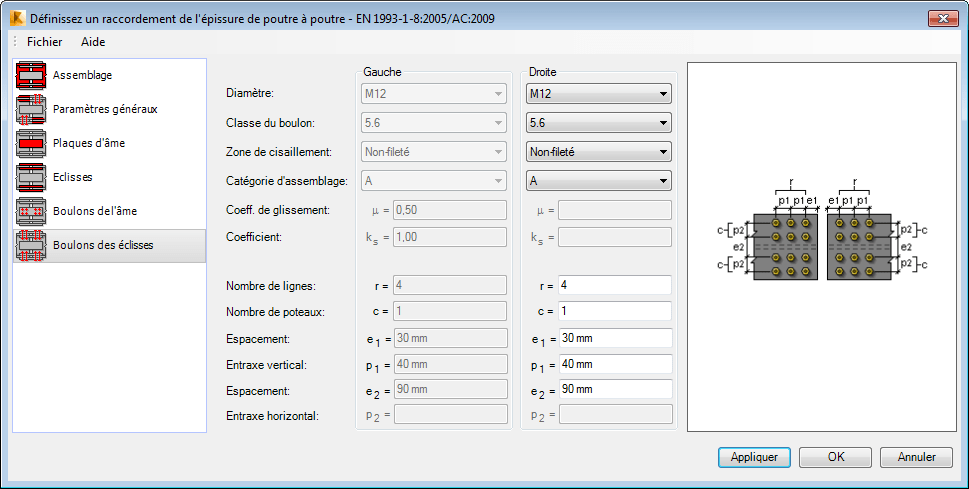This screenshot has width=969, height=489.
Task: Confirm with the OK button
Action: 836,457
